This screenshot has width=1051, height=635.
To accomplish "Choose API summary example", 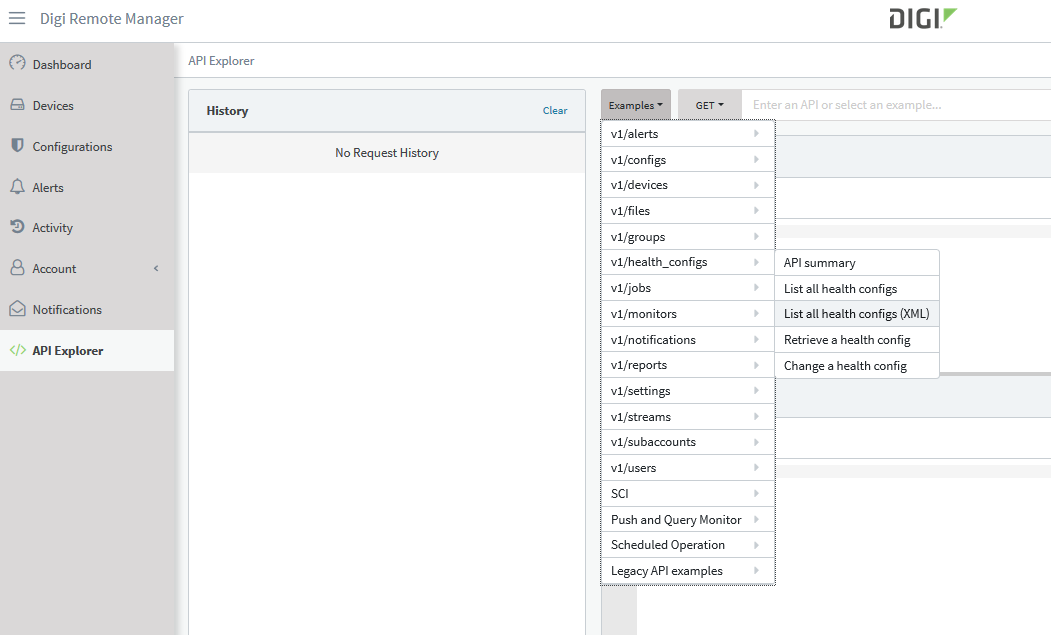I will coord(857,263).
